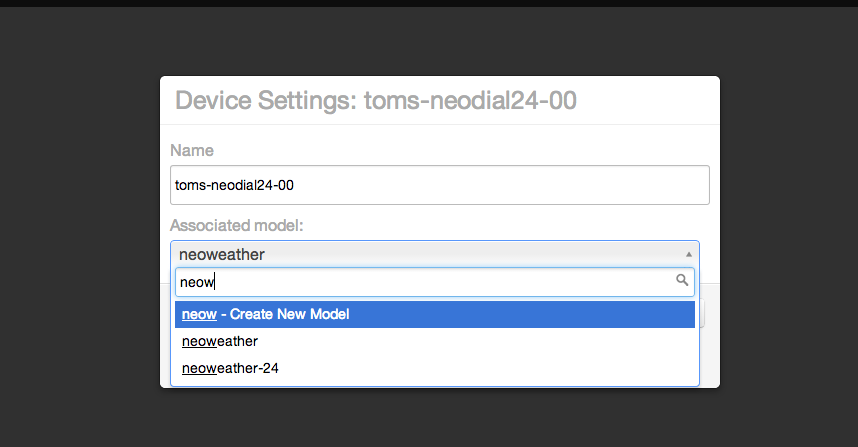Image resolution: width=858 pixels, height=447 pixels.
Task: Click the magnifier icon in model search
Action: [682, 281]
